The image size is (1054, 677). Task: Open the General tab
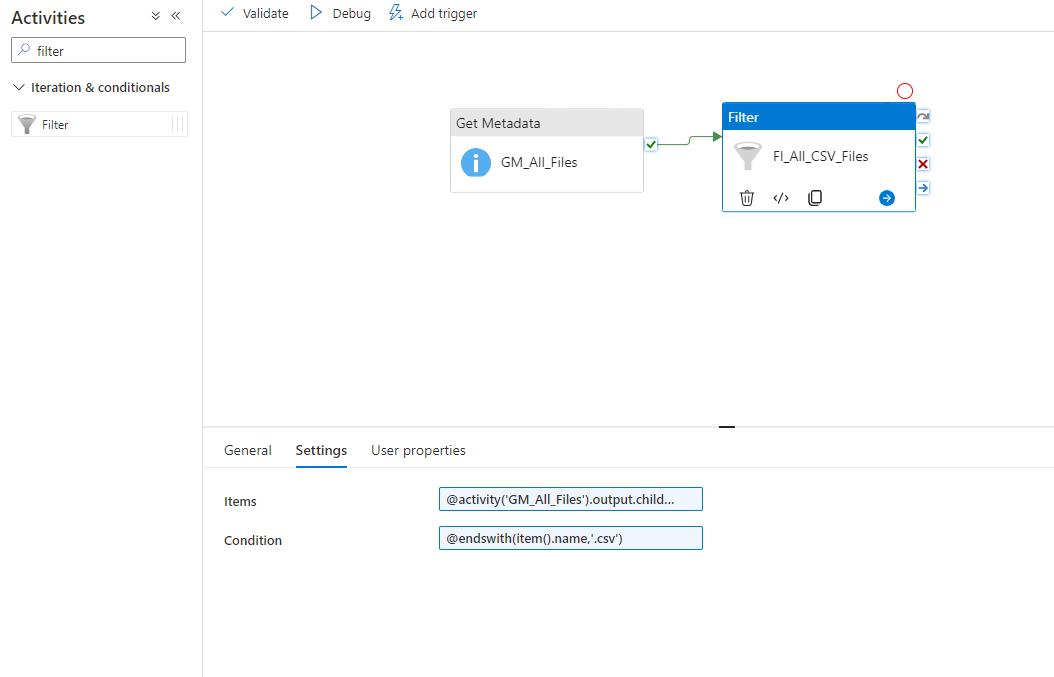248,450
